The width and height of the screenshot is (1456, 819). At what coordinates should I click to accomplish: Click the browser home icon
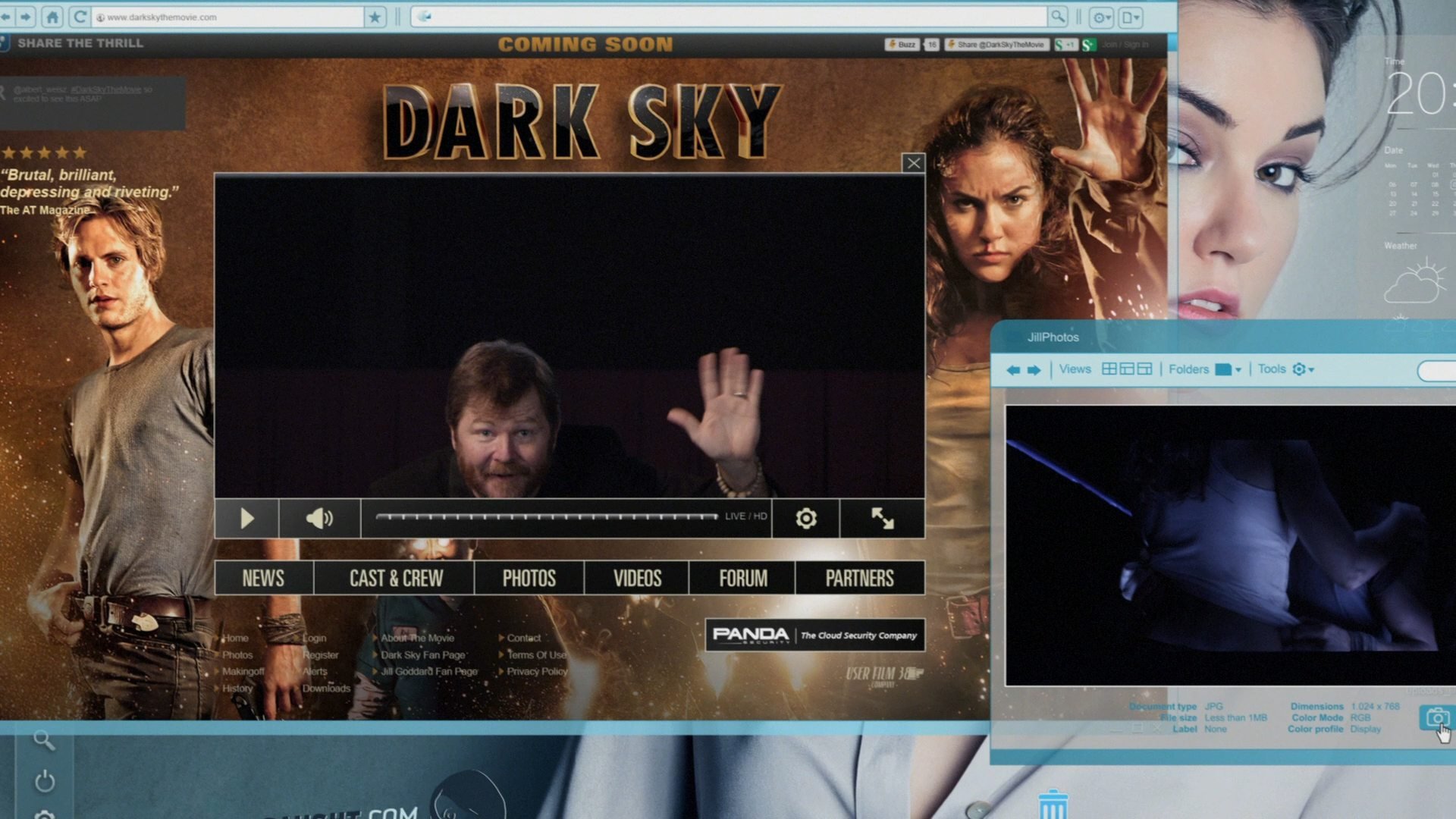click(x=52, y=17)
